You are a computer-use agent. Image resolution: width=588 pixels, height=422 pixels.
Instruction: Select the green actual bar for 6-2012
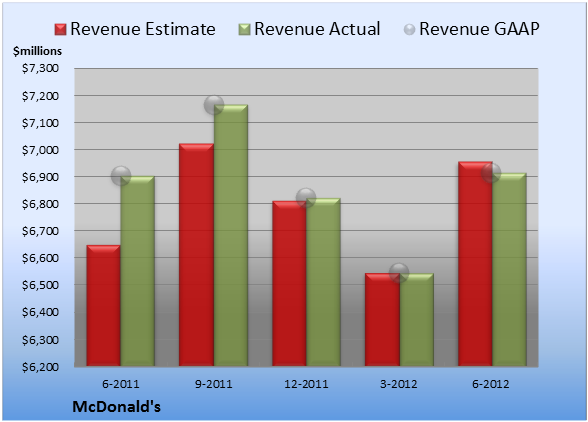tap(509, 269)
